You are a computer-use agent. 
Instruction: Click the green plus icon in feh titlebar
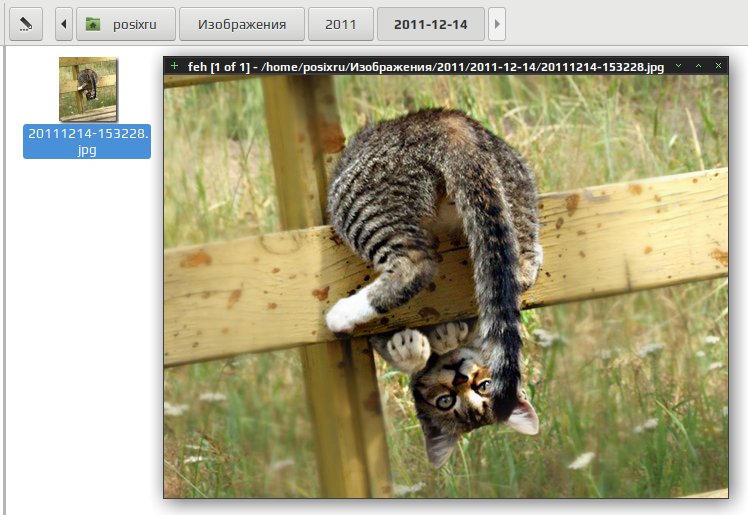175,66
